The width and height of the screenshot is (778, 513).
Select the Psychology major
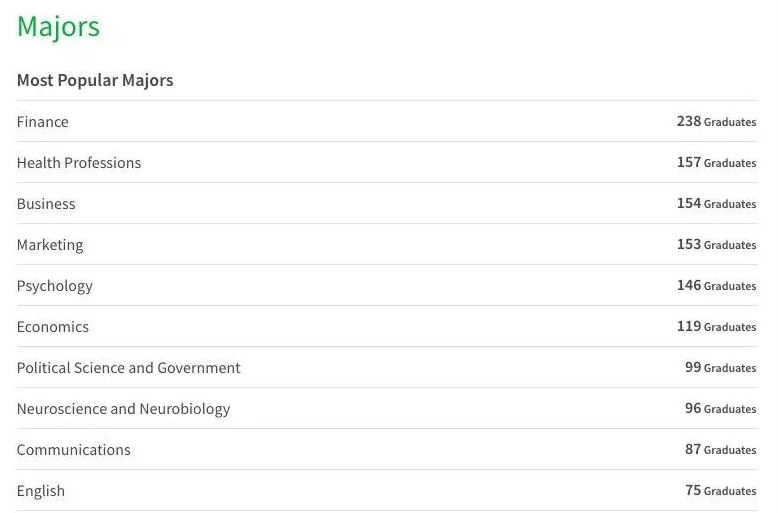coord(55,286)
